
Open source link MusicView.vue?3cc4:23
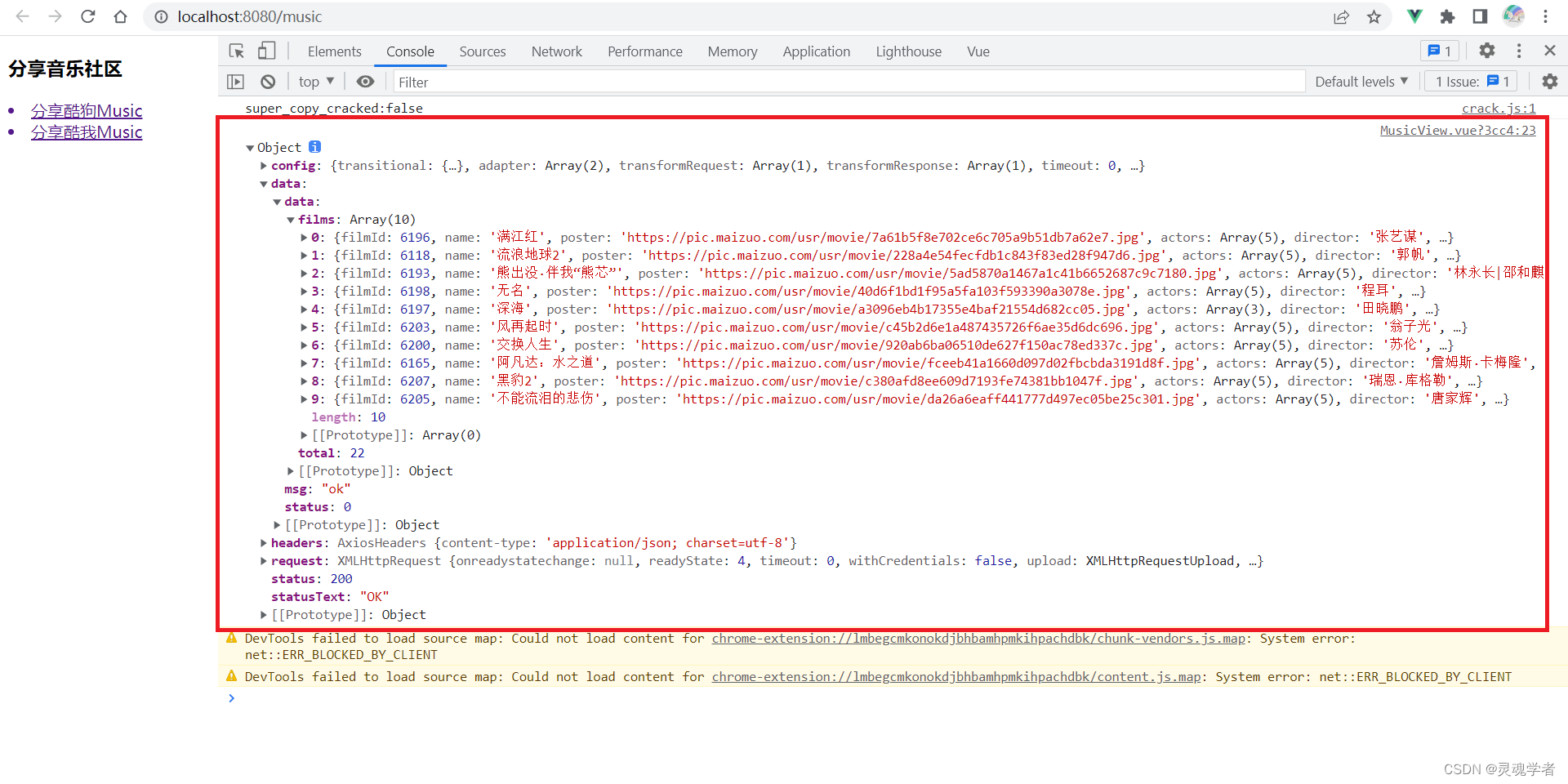tap(1458, 130)
